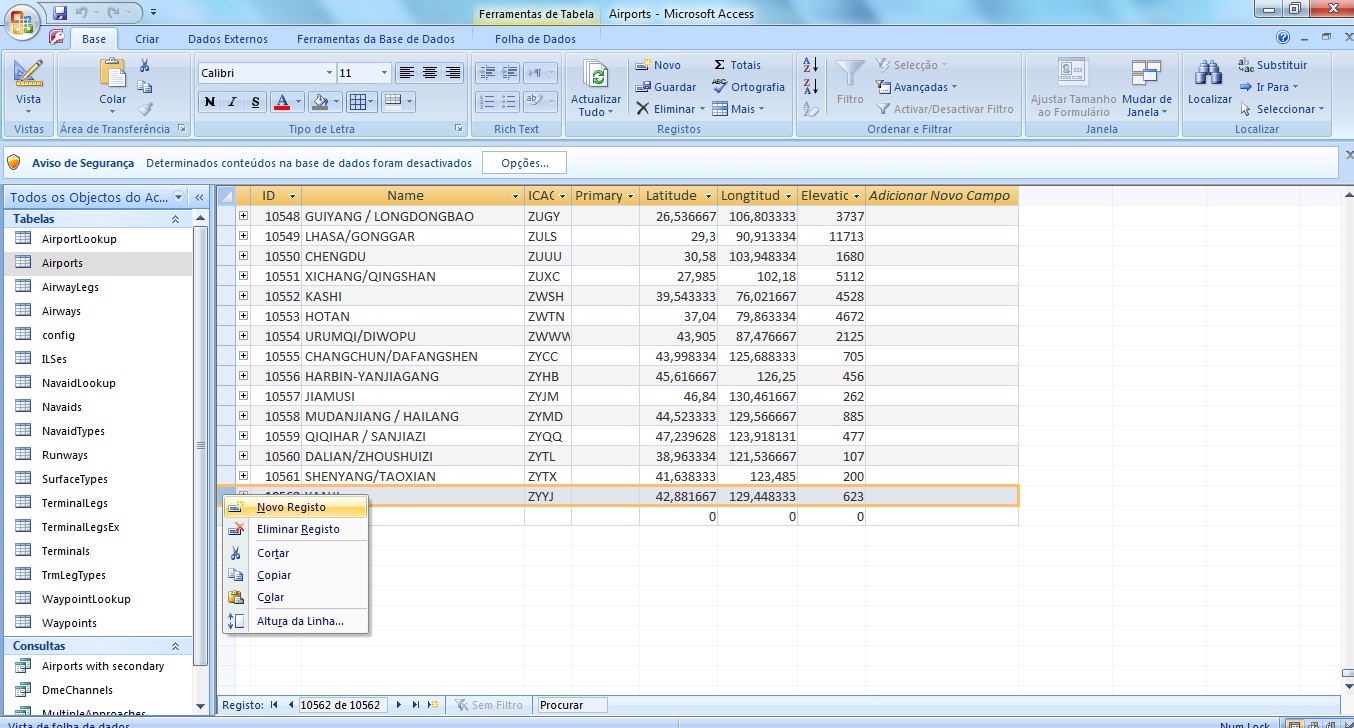The height and width of the screenshot is (728, 1354).
Task: Toggle left text alignment
Action: point(406,73)
